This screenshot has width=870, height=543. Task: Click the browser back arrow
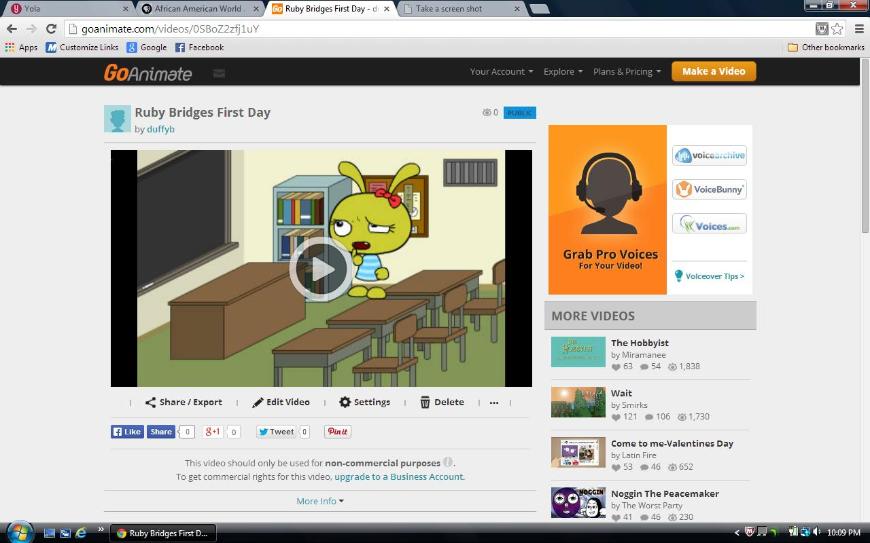coord(12,29)
